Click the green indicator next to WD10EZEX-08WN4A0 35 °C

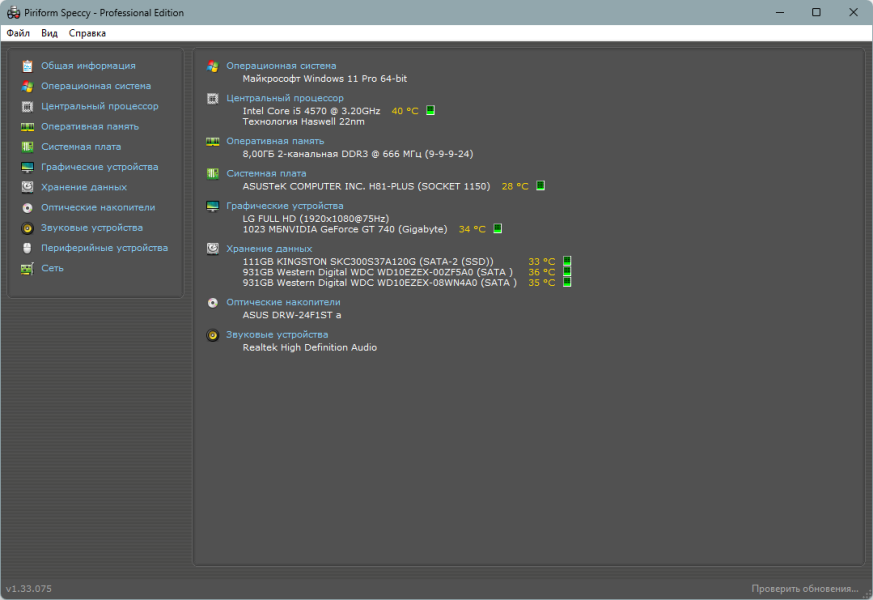click(567, 282)
